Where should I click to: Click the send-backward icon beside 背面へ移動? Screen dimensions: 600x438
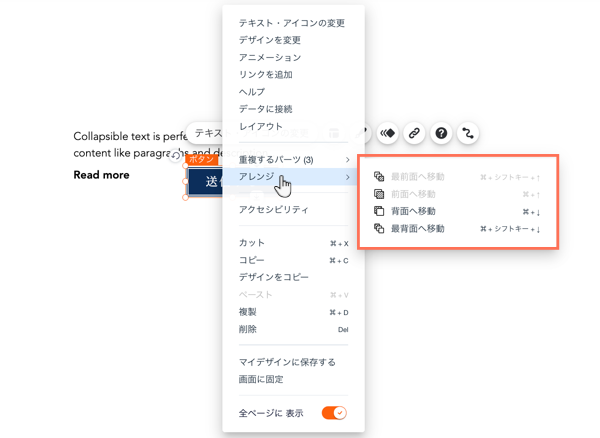click(379, 211)
